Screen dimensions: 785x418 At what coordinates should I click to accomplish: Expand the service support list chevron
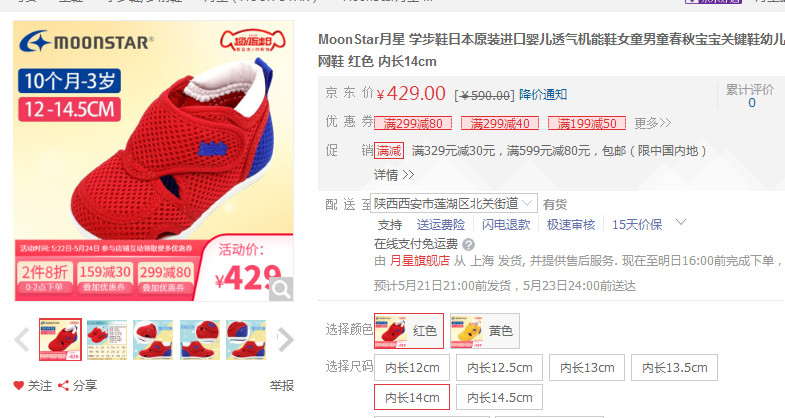point(681,222)
